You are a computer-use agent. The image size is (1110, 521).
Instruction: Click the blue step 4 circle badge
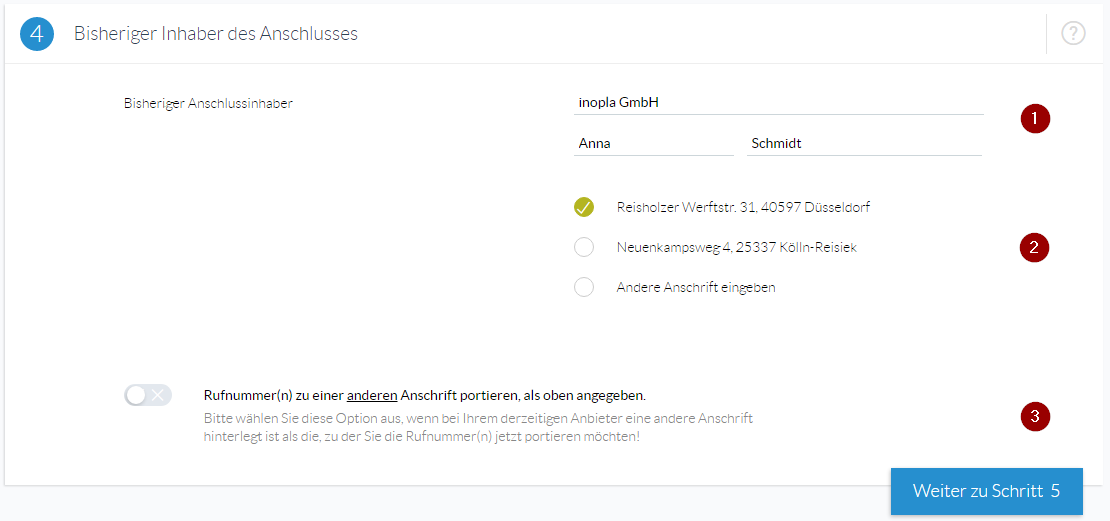click(37, 34)
